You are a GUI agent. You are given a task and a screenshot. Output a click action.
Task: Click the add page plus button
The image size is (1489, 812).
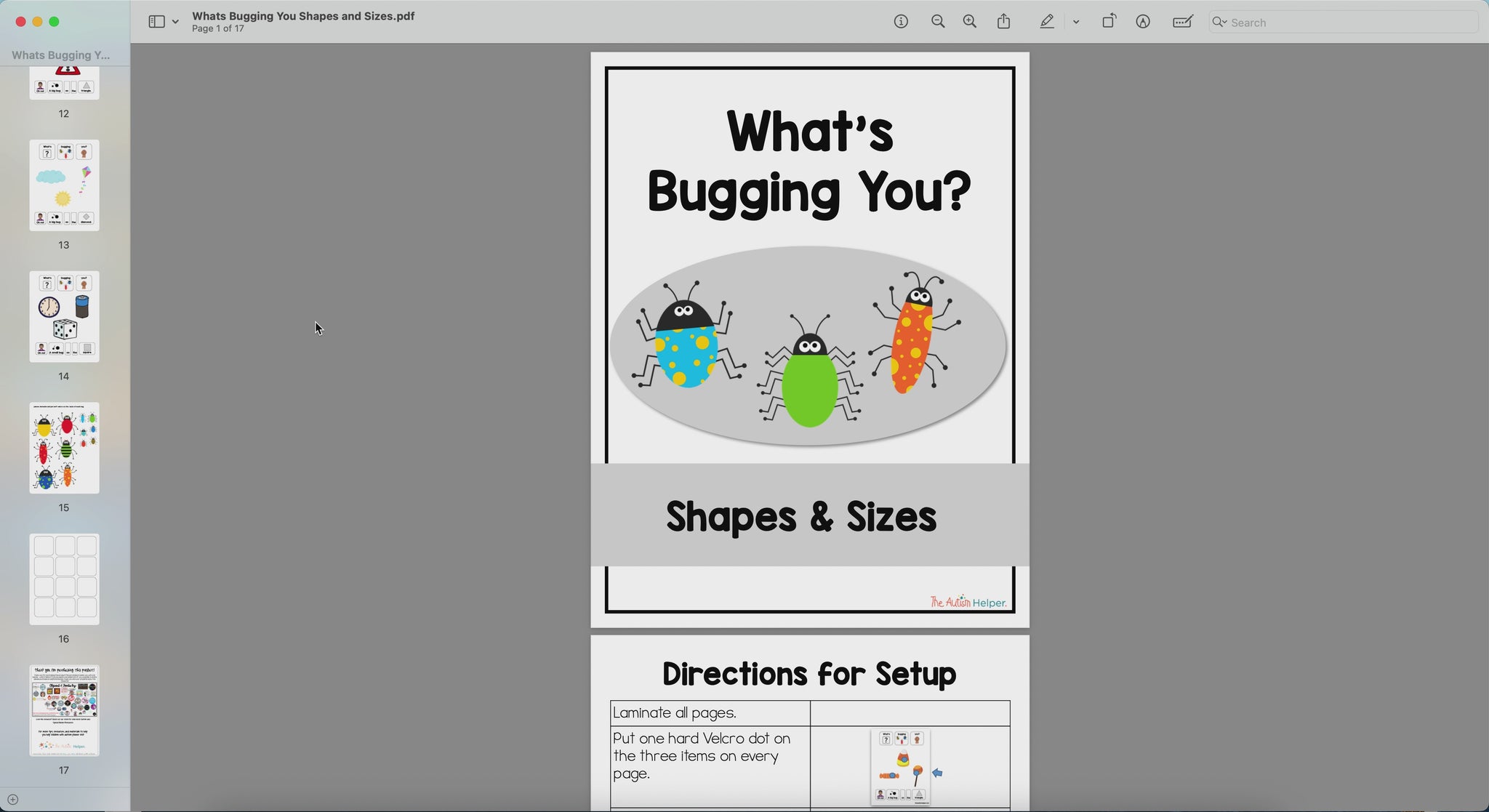coord(12,800)
